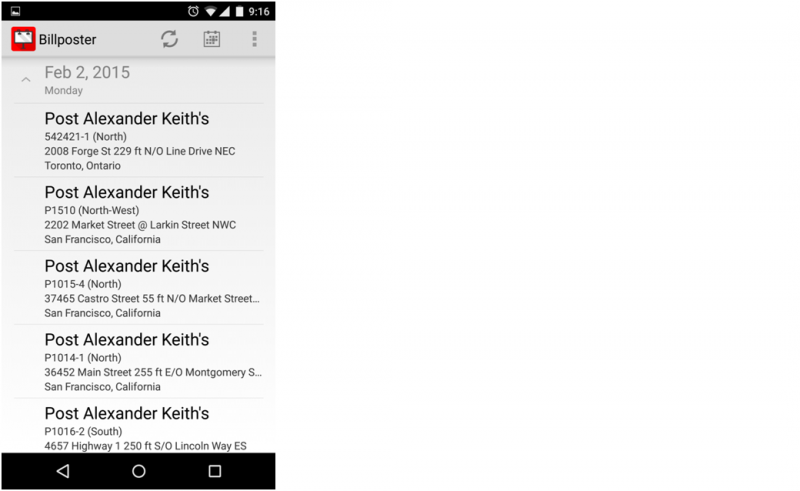
Task: Tap the battery status icon
Action: 239,11
